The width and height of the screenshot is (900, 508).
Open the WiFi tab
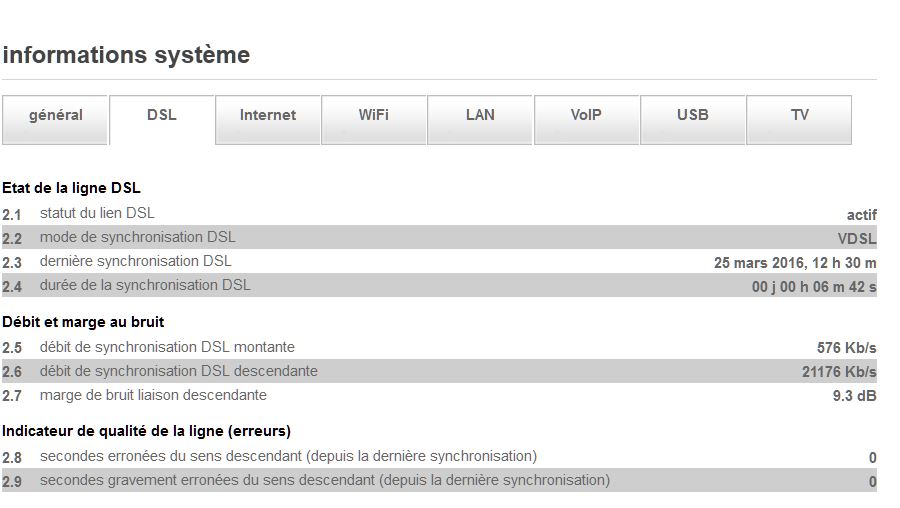tap(374, 116)
